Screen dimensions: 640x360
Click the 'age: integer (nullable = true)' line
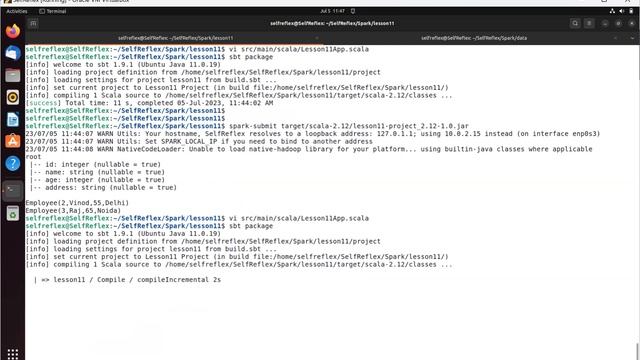(x=97, y=180)
